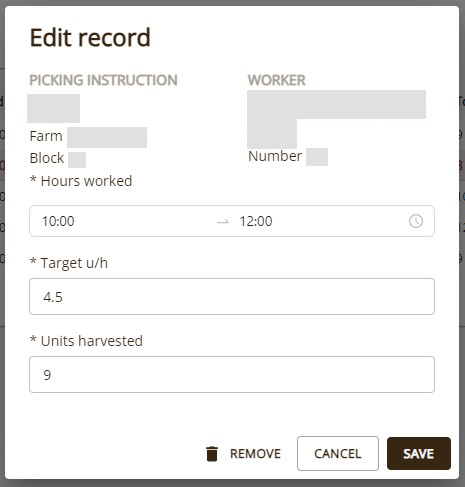Cancel editing the record
This screenshot has height=487, width=465.
pyautogui.click(x=338, y=453)
